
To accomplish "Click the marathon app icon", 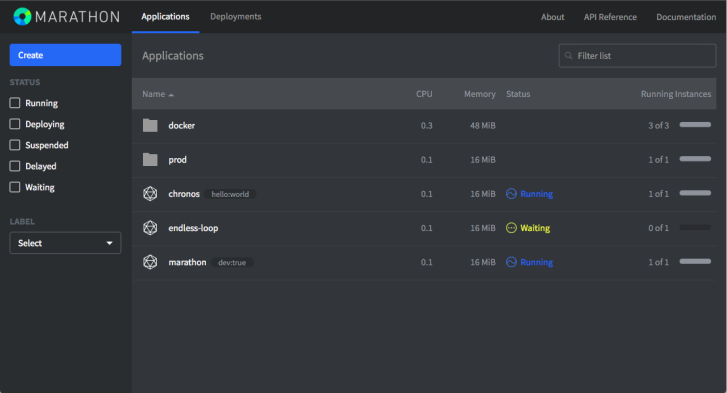I will pos(150,262).
